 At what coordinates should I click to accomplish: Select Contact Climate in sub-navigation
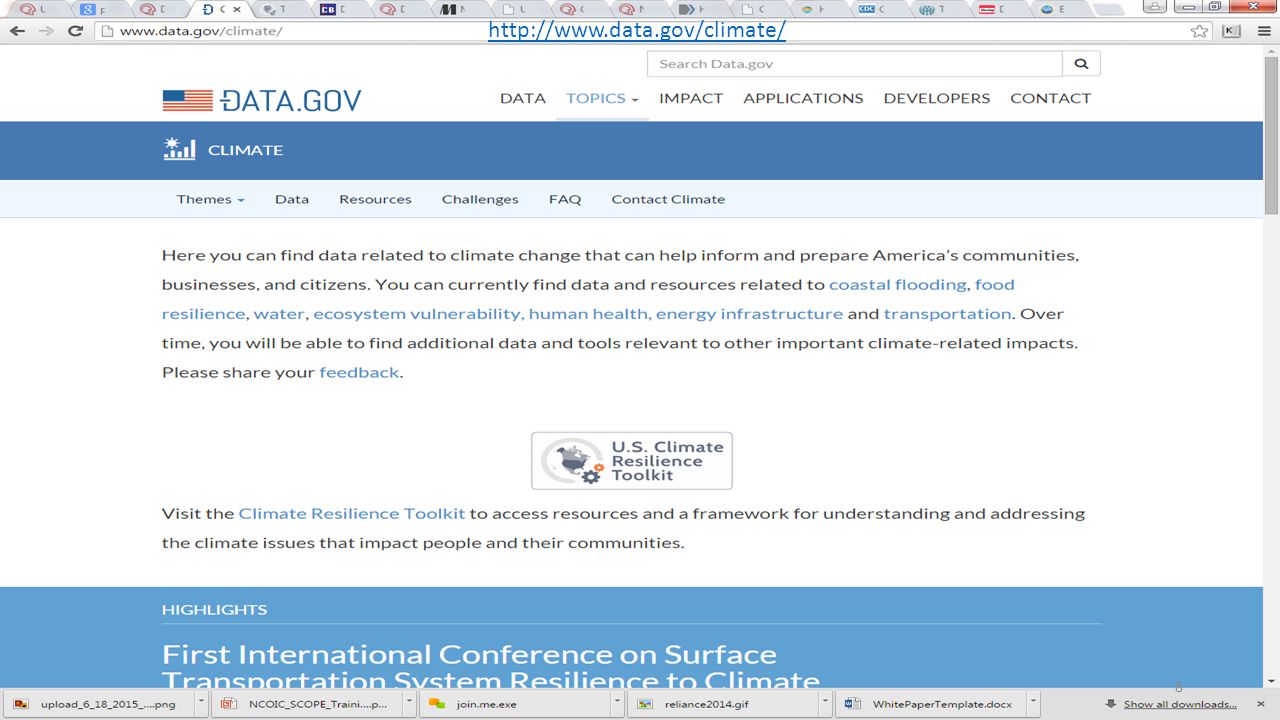coord(668,199)
